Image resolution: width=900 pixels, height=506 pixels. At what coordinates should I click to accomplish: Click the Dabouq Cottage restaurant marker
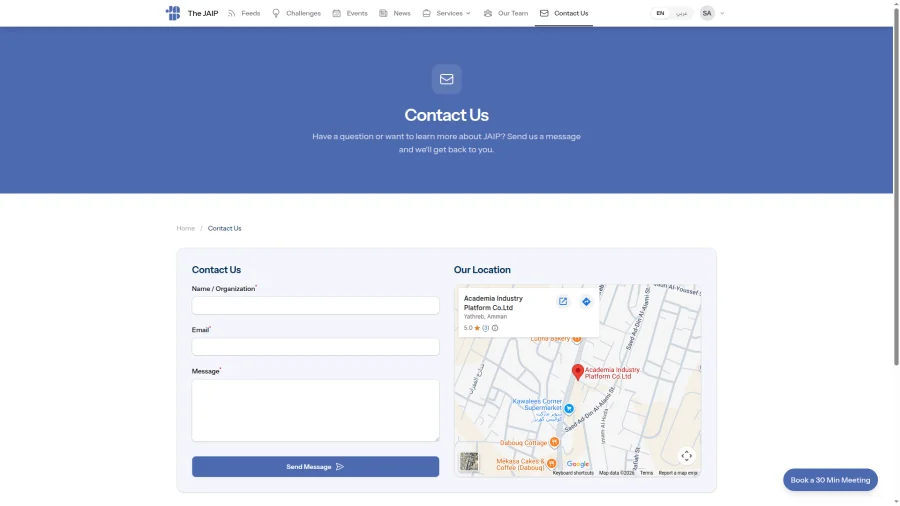coord(554,442)
